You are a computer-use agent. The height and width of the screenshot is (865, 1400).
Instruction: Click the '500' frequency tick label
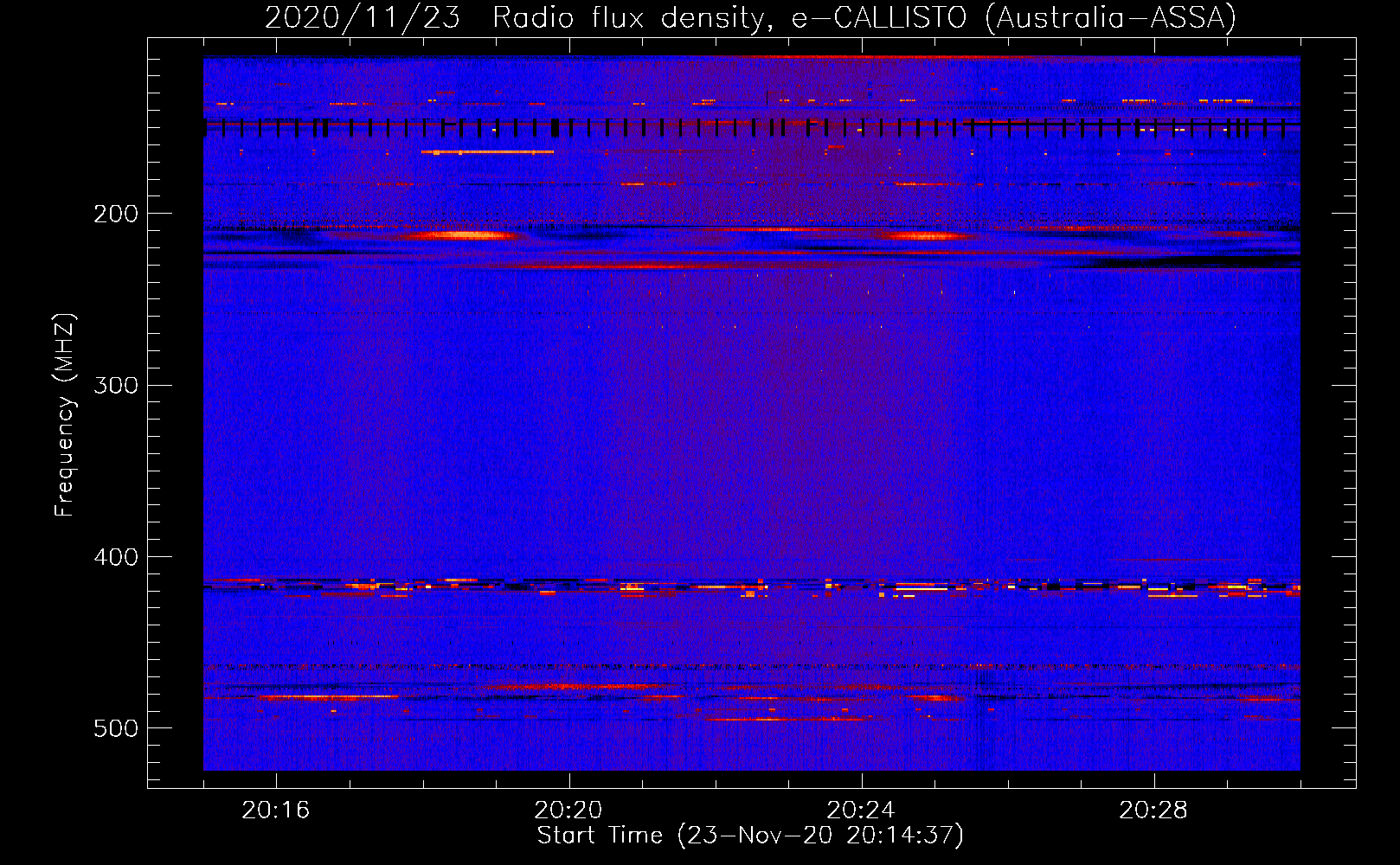pyautogui.click(x=116, y=728)
